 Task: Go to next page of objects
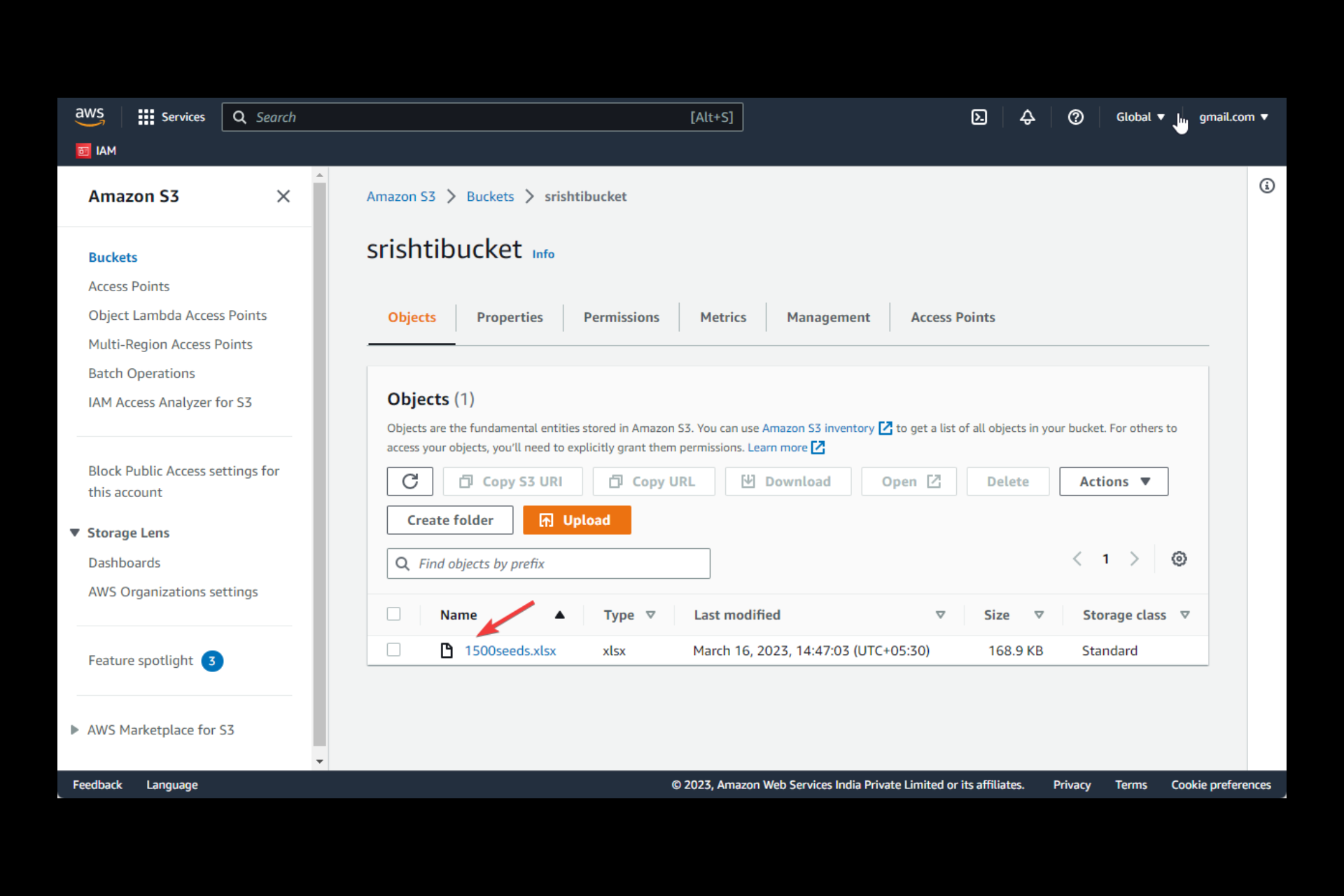coord(1134,559)
